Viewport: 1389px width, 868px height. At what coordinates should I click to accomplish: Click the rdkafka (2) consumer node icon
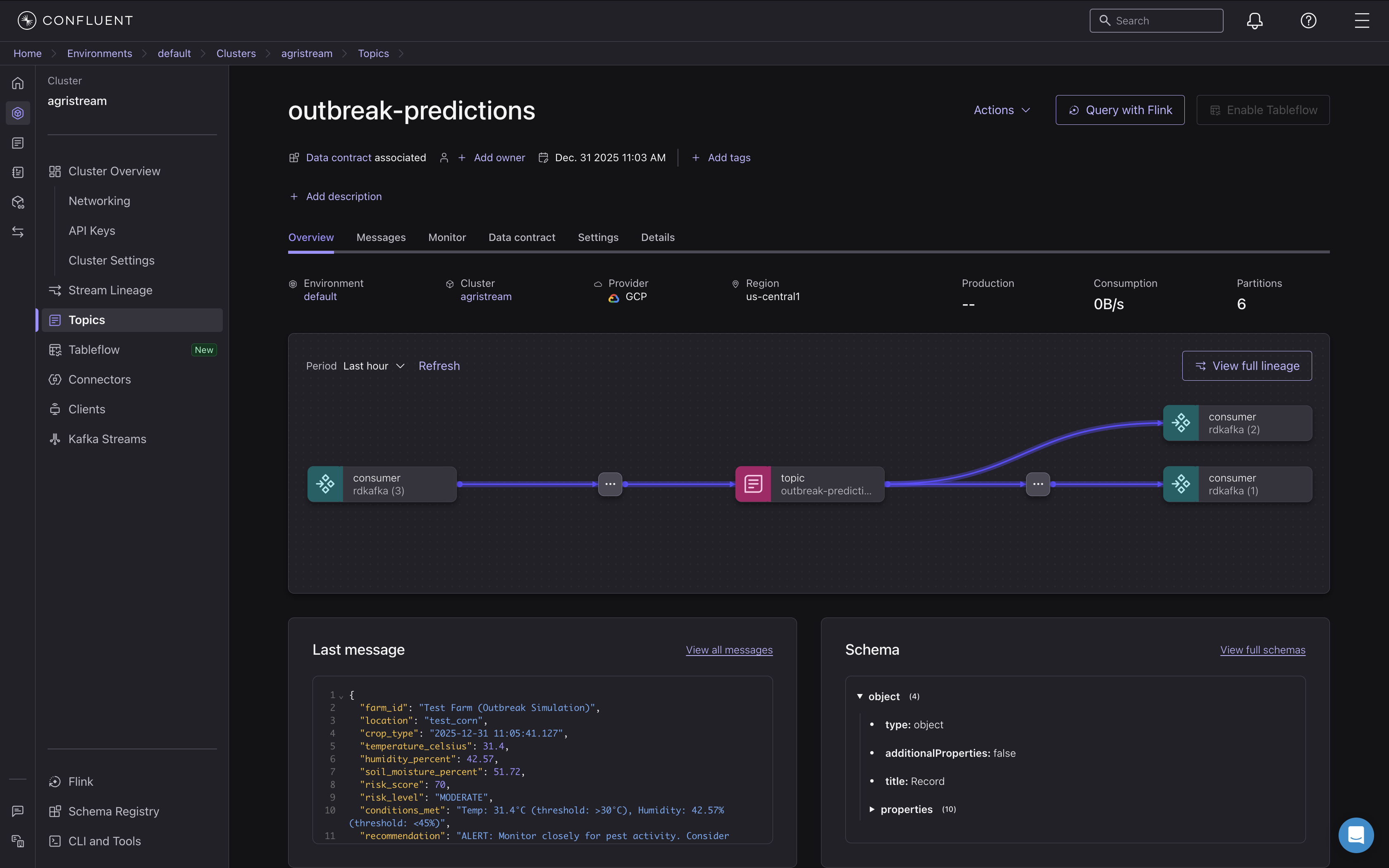pos(1181,423)
